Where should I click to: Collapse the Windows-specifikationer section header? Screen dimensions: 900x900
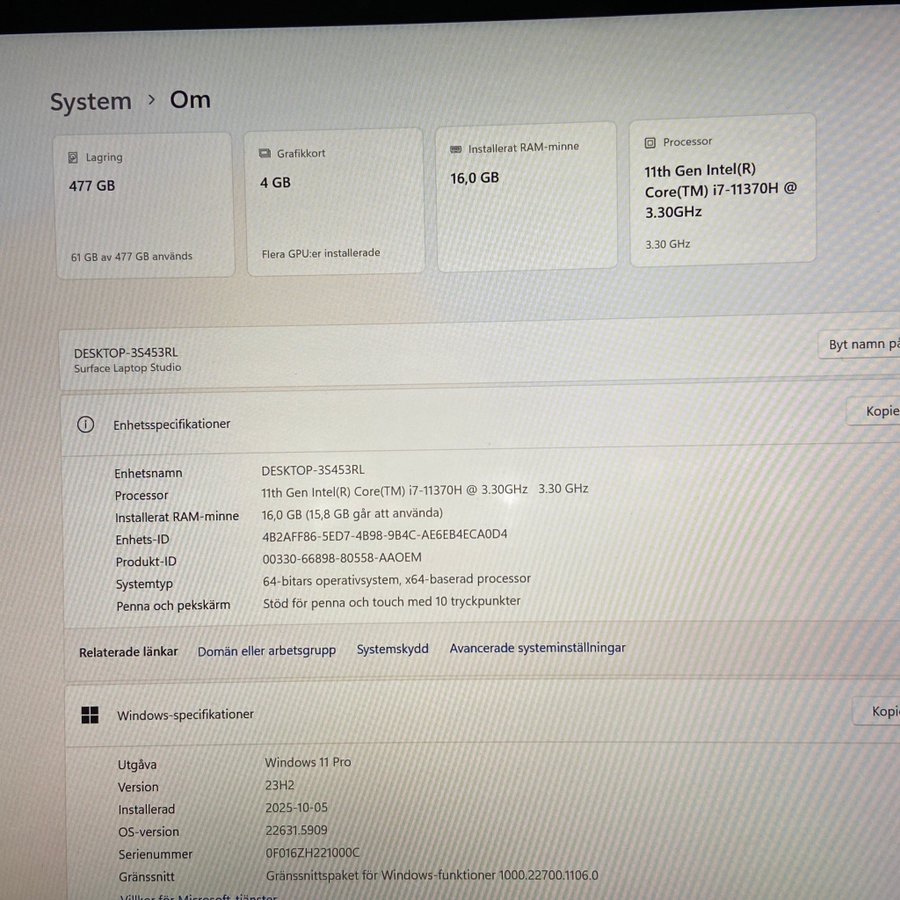[450, 713]
